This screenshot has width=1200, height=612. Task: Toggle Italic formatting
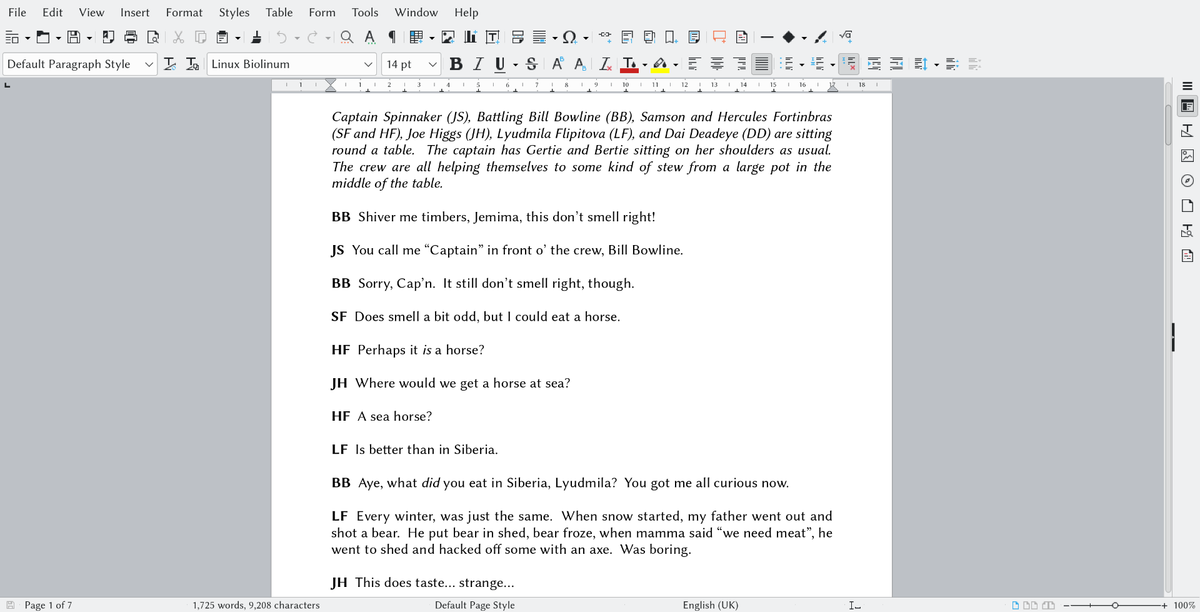coord(479,64)
